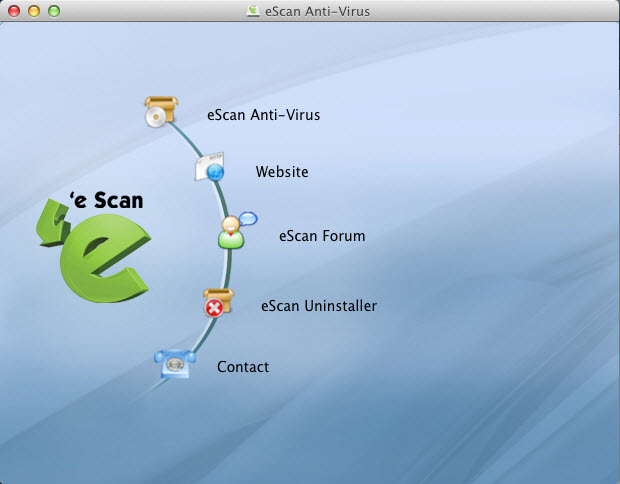Select the eScan Anti-Virus text label
The width and height of the screenshot is (620, 484).
[264, 115]
